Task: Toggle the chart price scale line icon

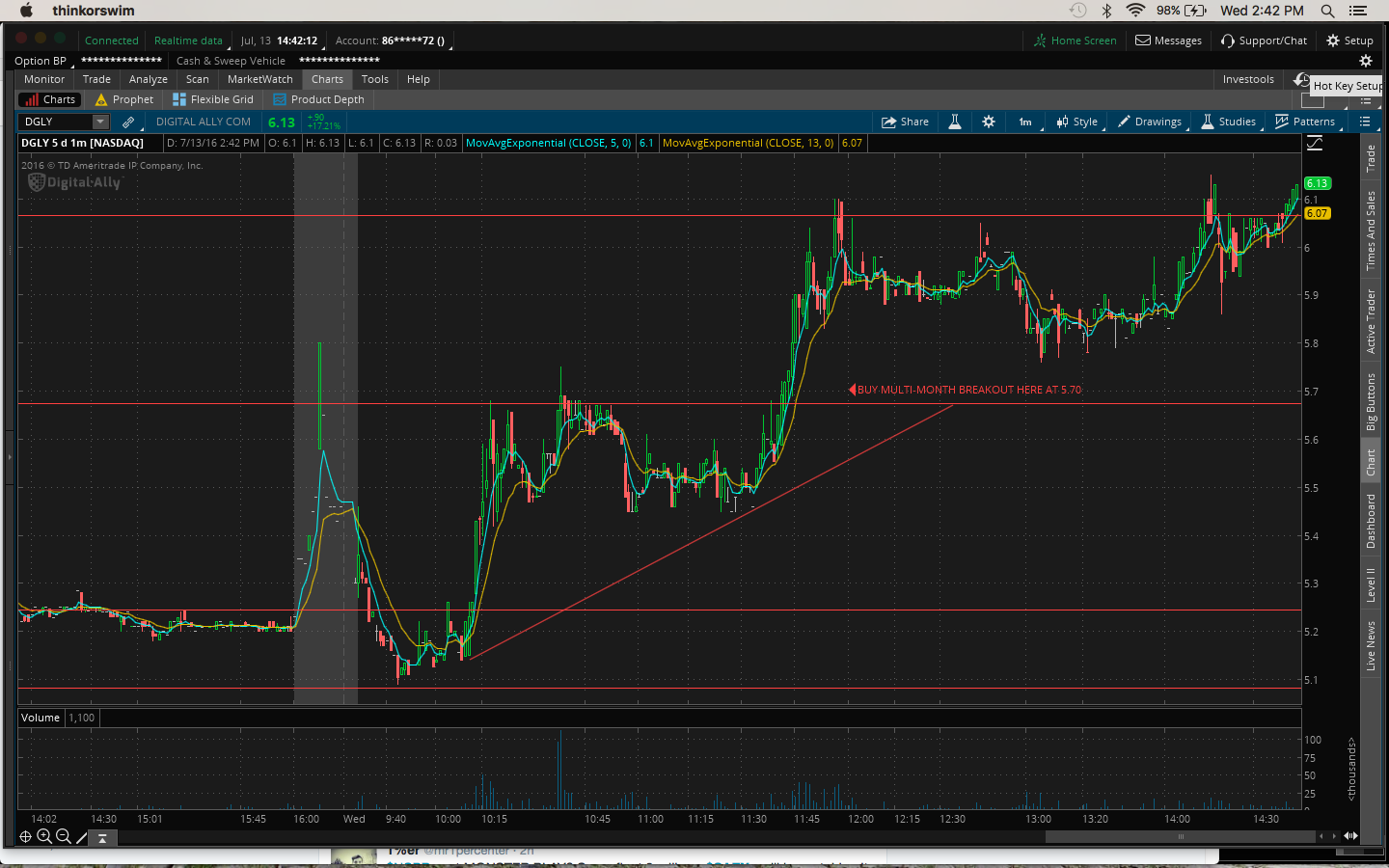Action: pyautogui.click(x=1315, y=144)
